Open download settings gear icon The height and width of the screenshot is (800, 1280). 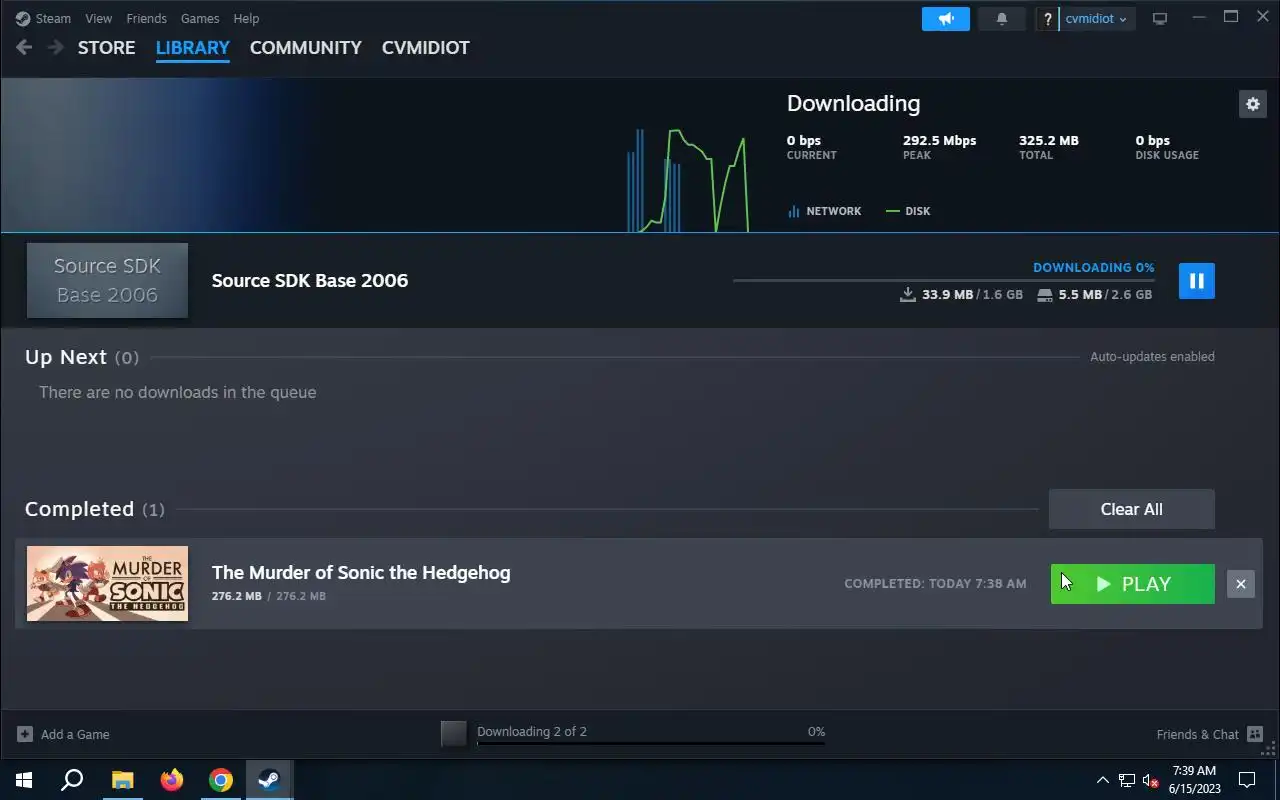coord(1252,103)
